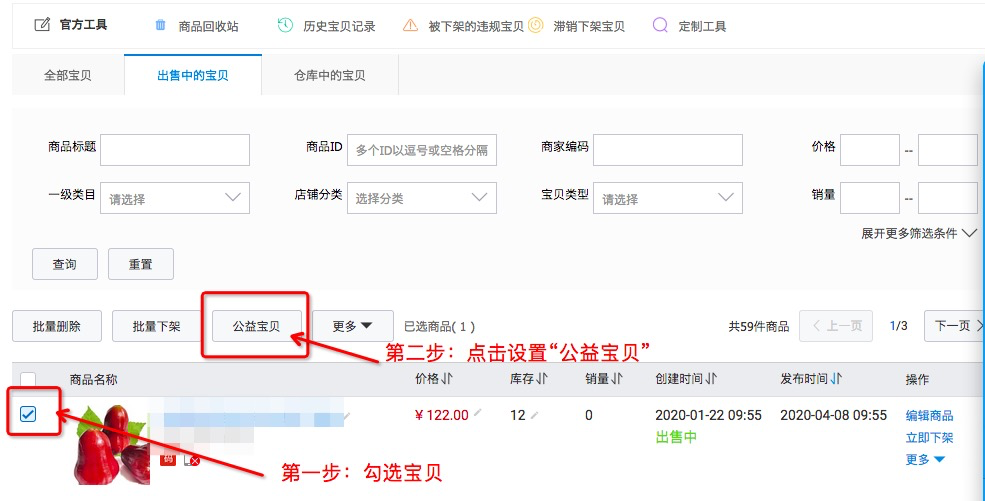Sort by 销量 column sort icon
985x501 pixels.
click(618, 379)
